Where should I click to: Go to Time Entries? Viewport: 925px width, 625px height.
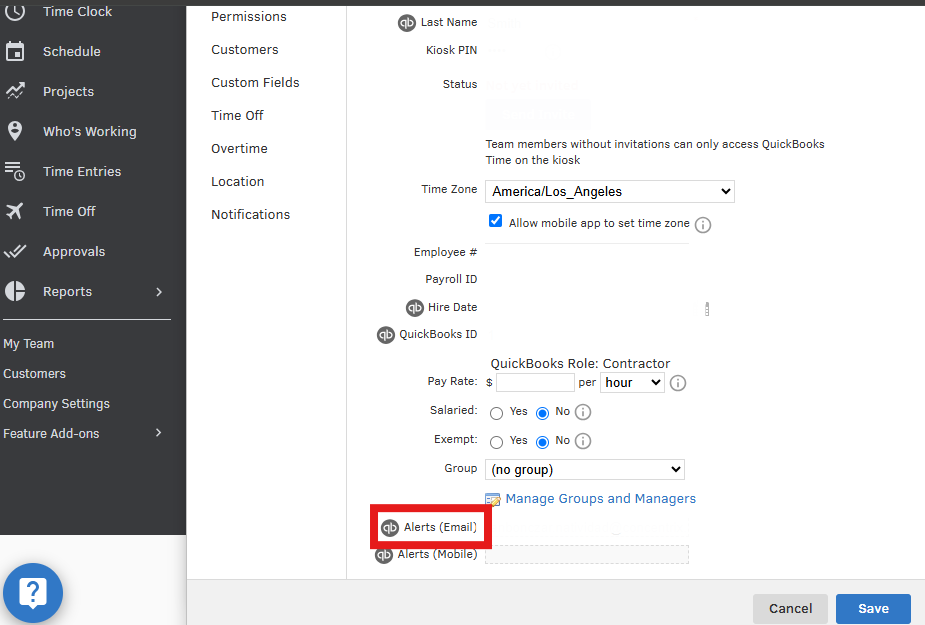[x=82, y=171]
